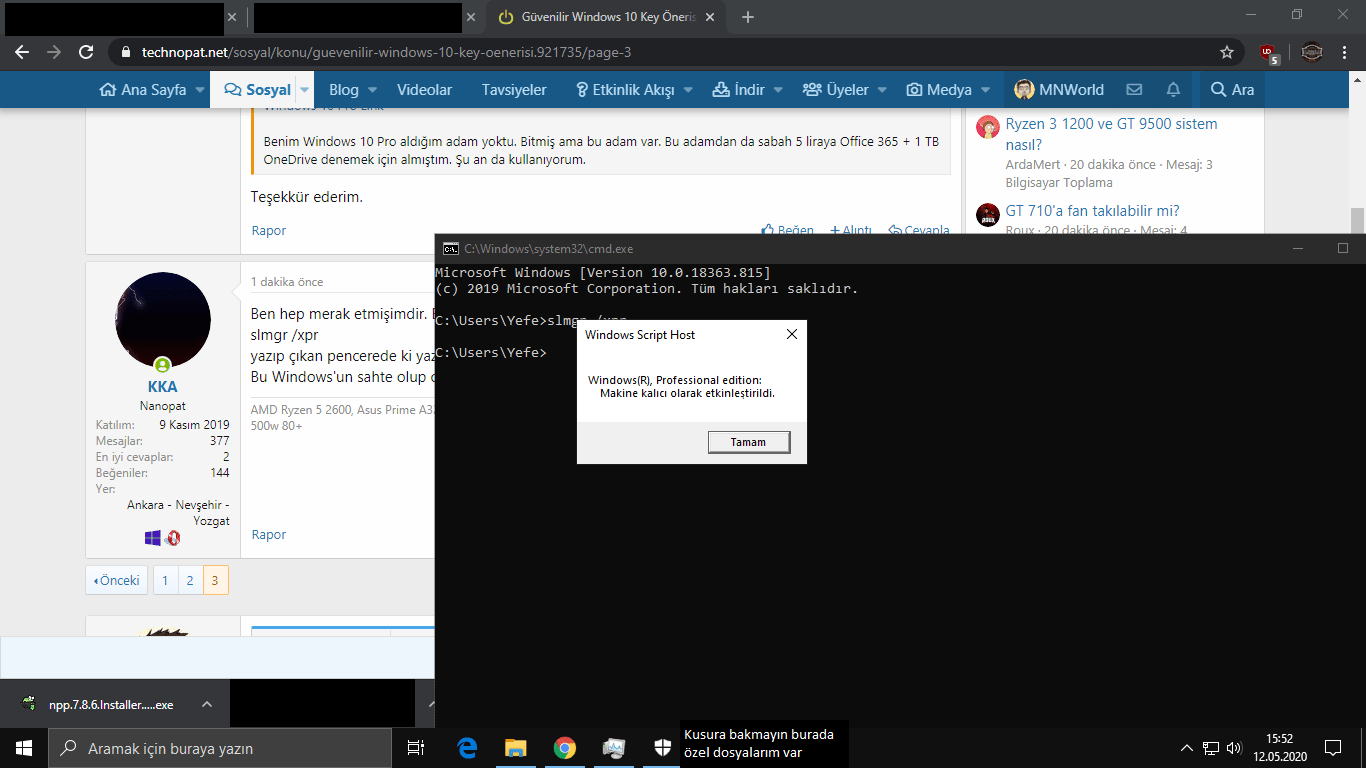1366x768 pixels.
Task: Confirm the dialog with the Tamam button
Action: pyautogui.click(x=748, y=442)
